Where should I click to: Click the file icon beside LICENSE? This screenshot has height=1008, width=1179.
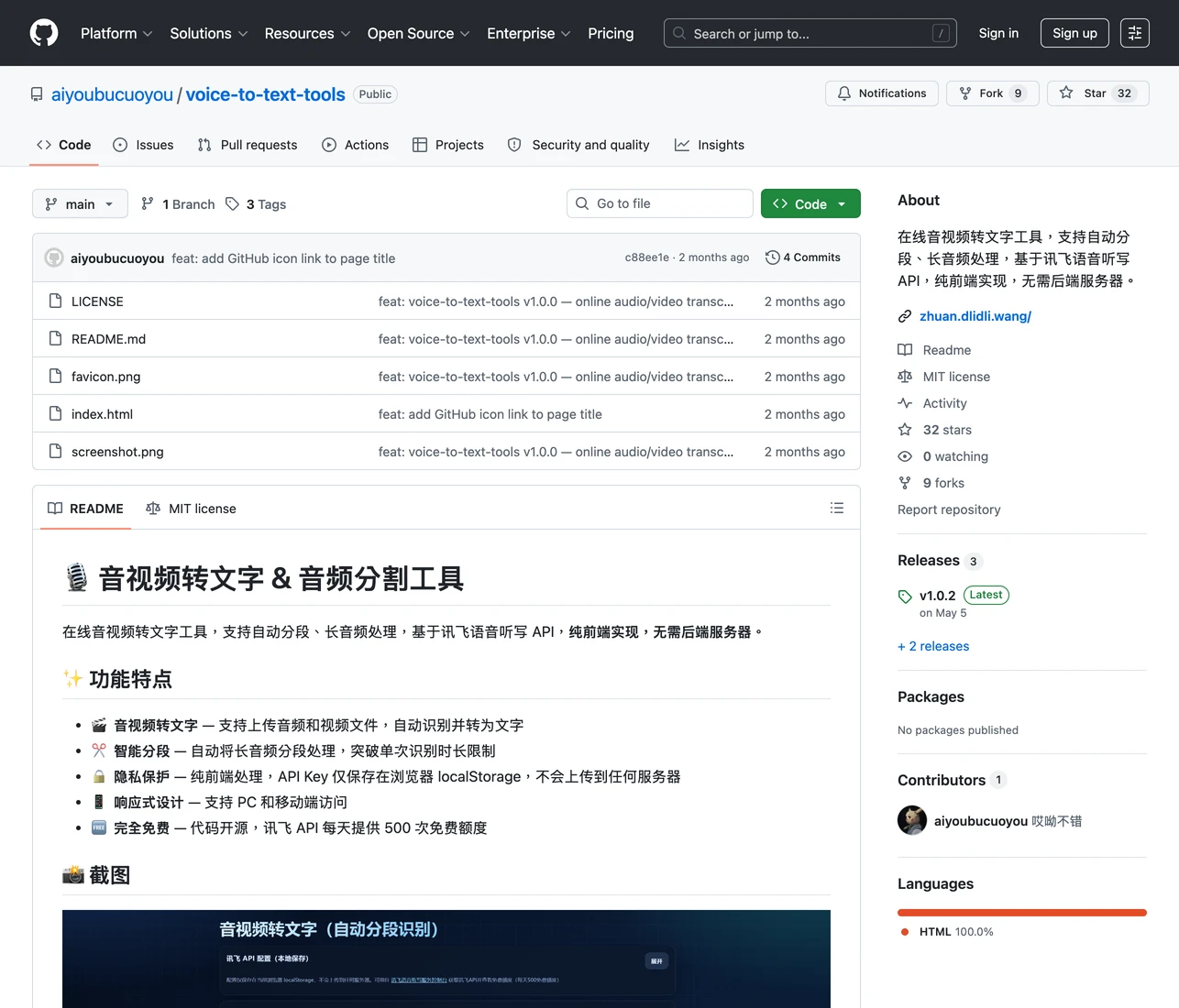point(55,301)
